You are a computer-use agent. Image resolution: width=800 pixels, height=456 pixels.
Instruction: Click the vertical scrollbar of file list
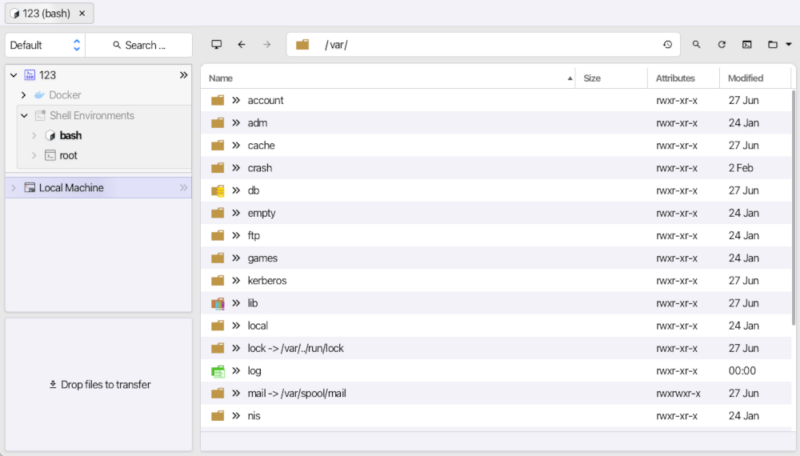[793, 207]
